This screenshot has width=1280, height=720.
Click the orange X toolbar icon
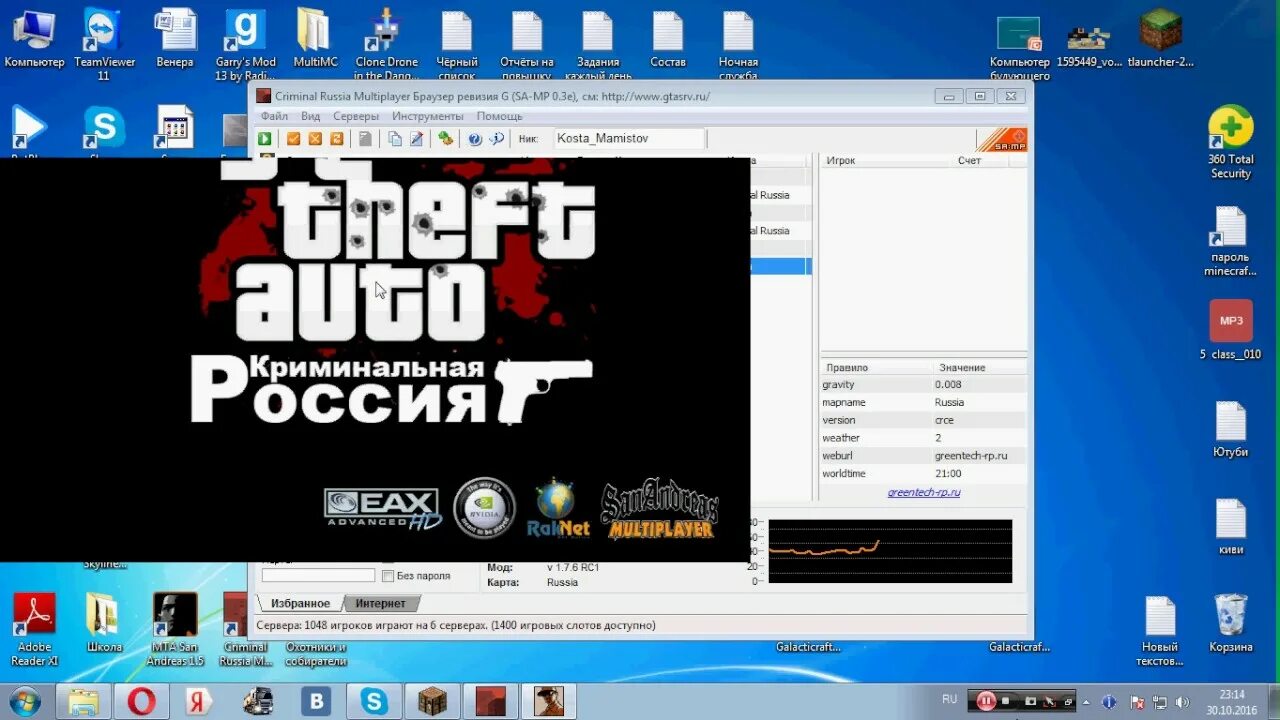pos(315,139)
